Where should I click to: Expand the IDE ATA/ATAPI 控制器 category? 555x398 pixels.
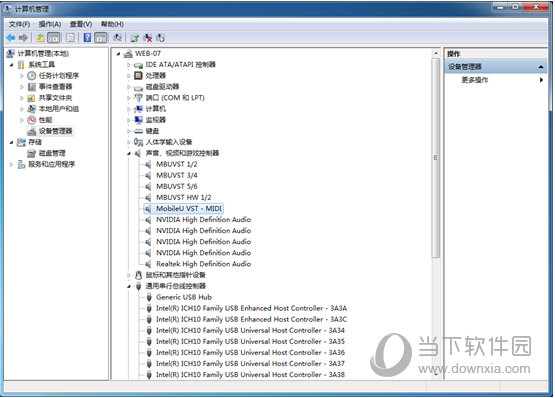pyautogui.click(x=129, y=65)
